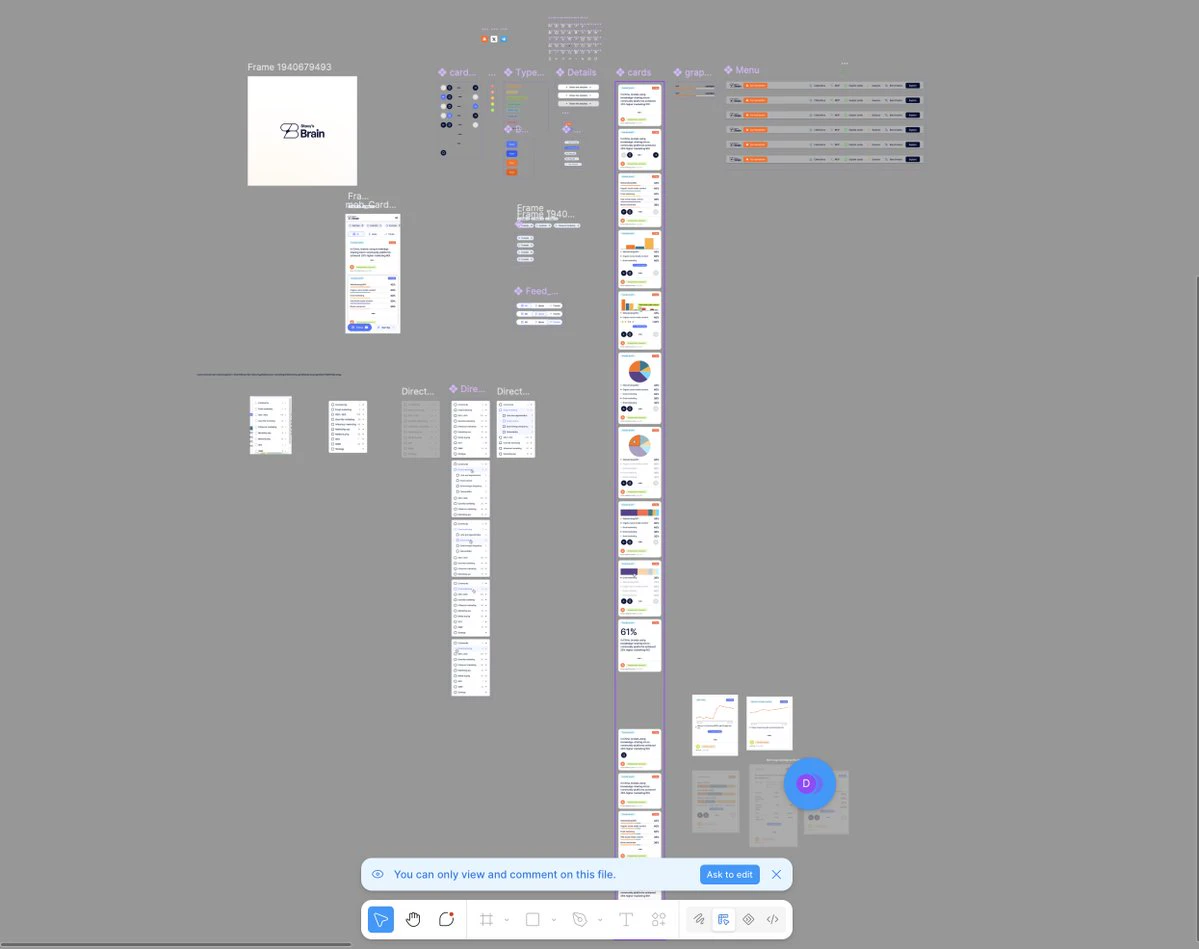Viewport: 1199px width, 949px height.
Task: Select the Dire... component label
Action: point(467,389)
